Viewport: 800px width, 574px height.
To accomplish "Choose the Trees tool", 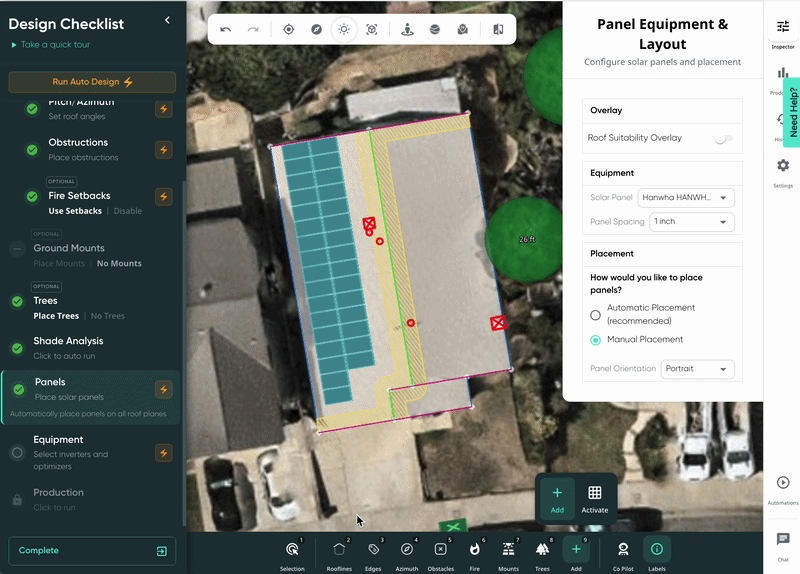I will [x=542, y=550].
